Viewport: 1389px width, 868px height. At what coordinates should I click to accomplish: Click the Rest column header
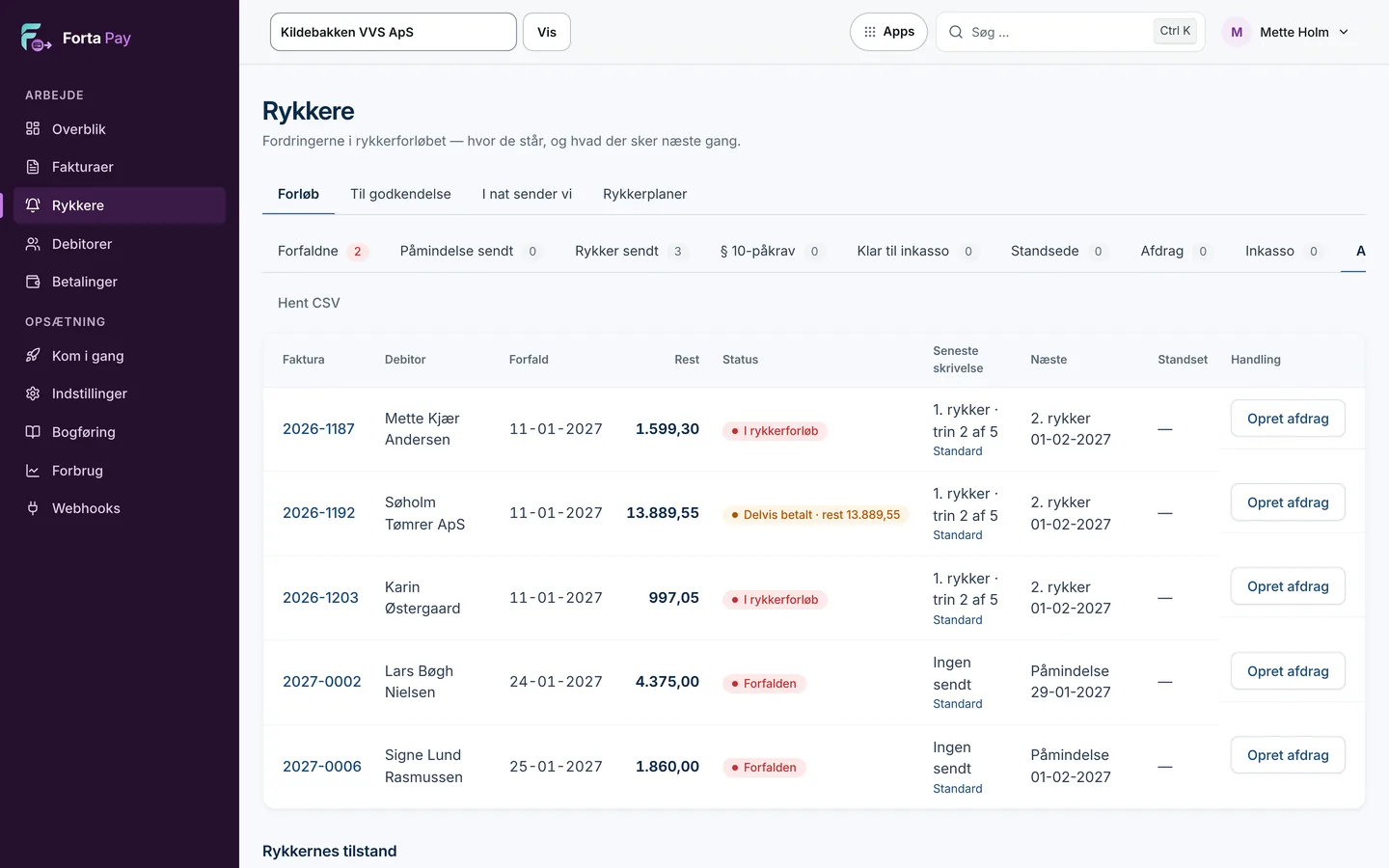click(x=687, y=360)
